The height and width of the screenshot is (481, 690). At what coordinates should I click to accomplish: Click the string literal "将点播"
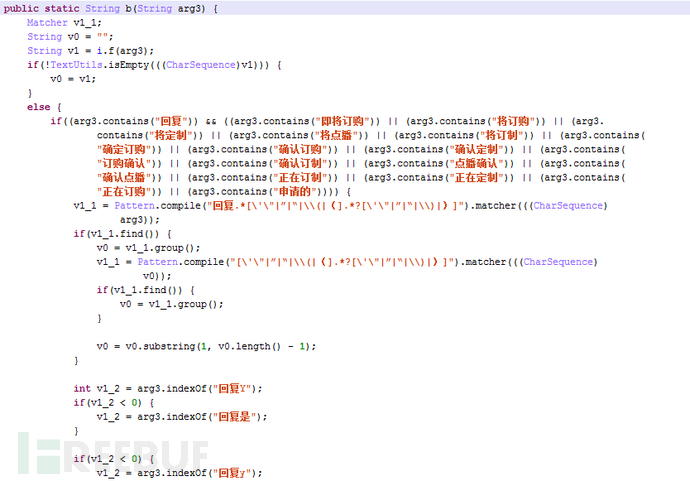point(336,135)
